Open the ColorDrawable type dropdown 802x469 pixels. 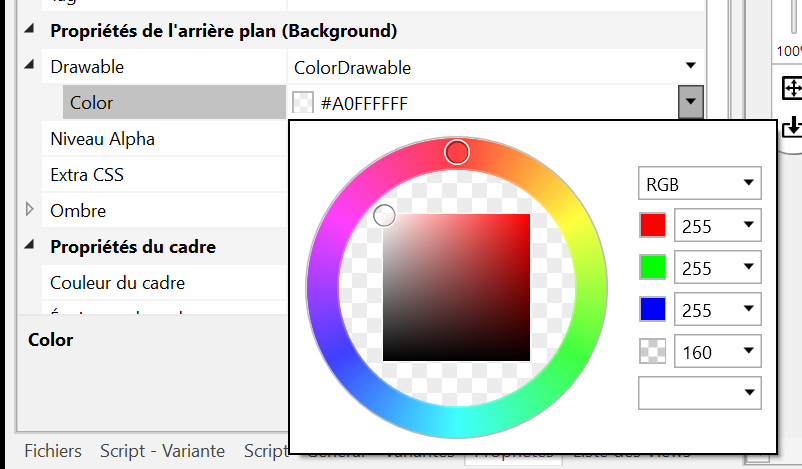[x=690, y=67]
